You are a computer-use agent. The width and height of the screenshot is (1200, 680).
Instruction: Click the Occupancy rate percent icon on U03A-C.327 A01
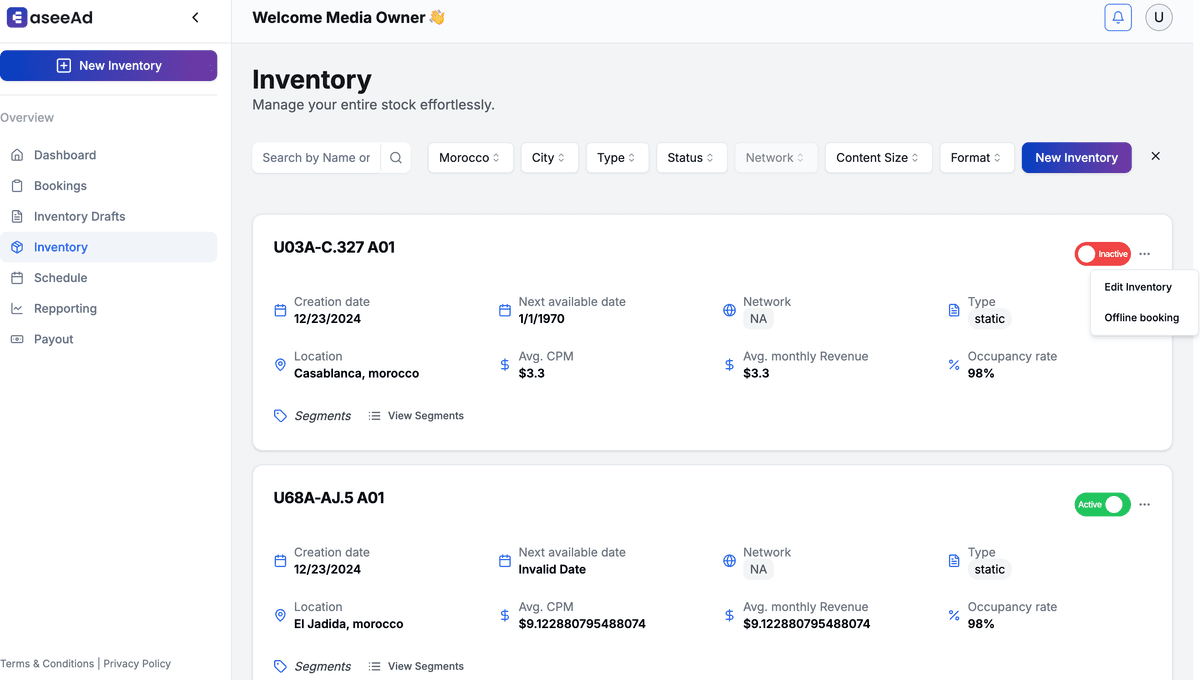(954, 365)
